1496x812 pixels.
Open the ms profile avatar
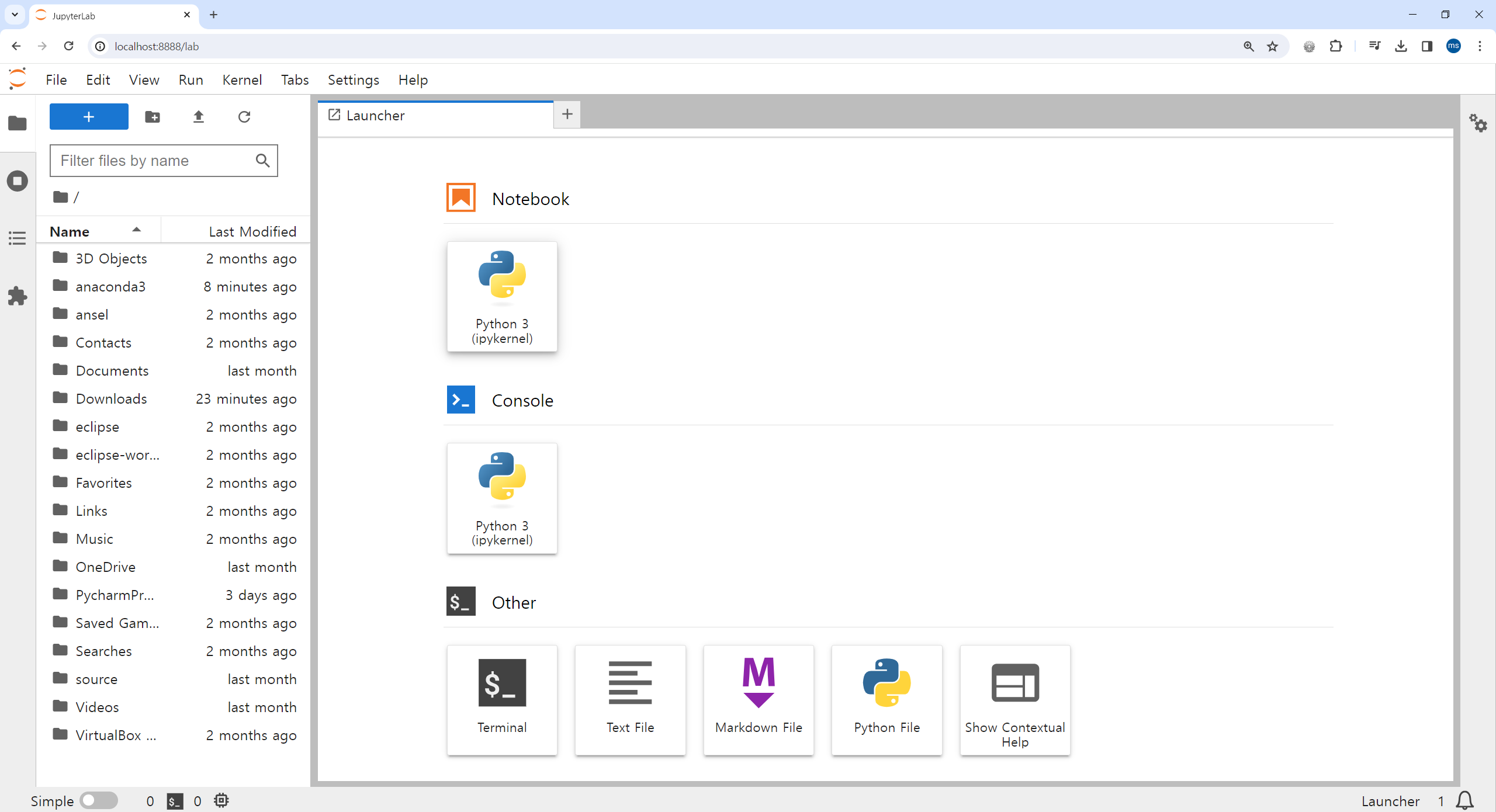pos(1453,46)
